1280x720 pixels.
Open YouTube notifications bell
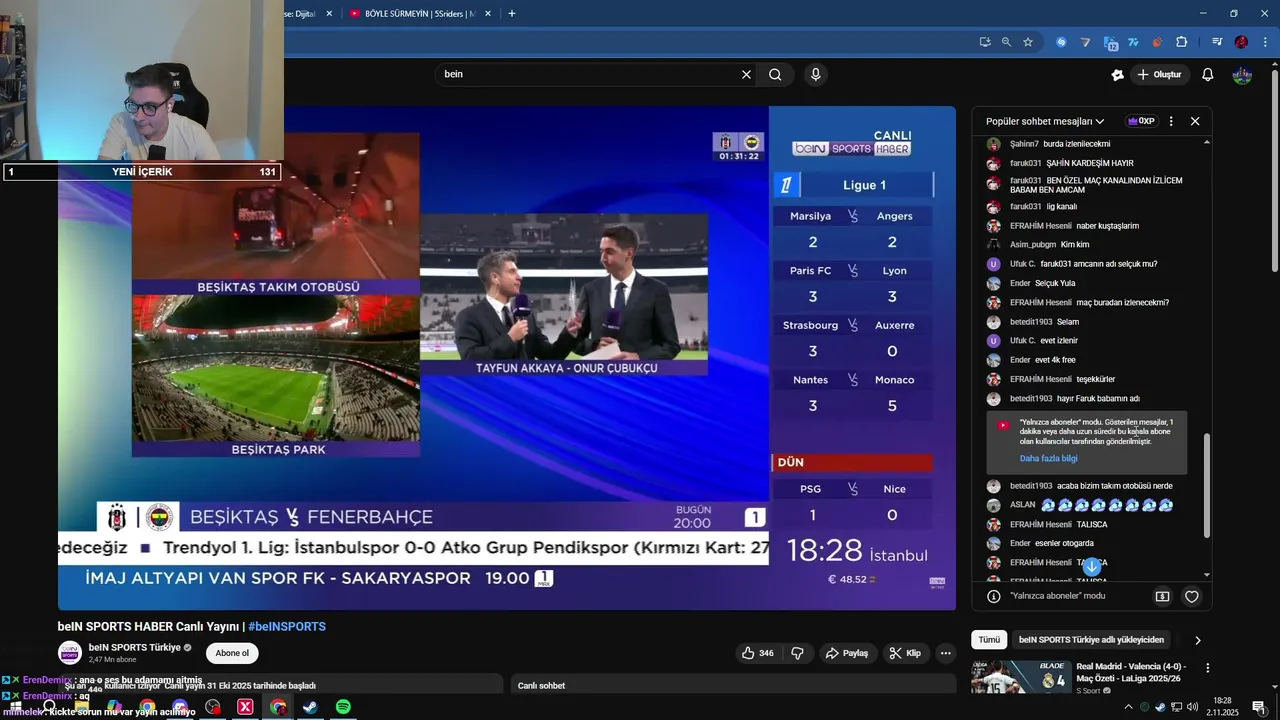pos(1207,75)
